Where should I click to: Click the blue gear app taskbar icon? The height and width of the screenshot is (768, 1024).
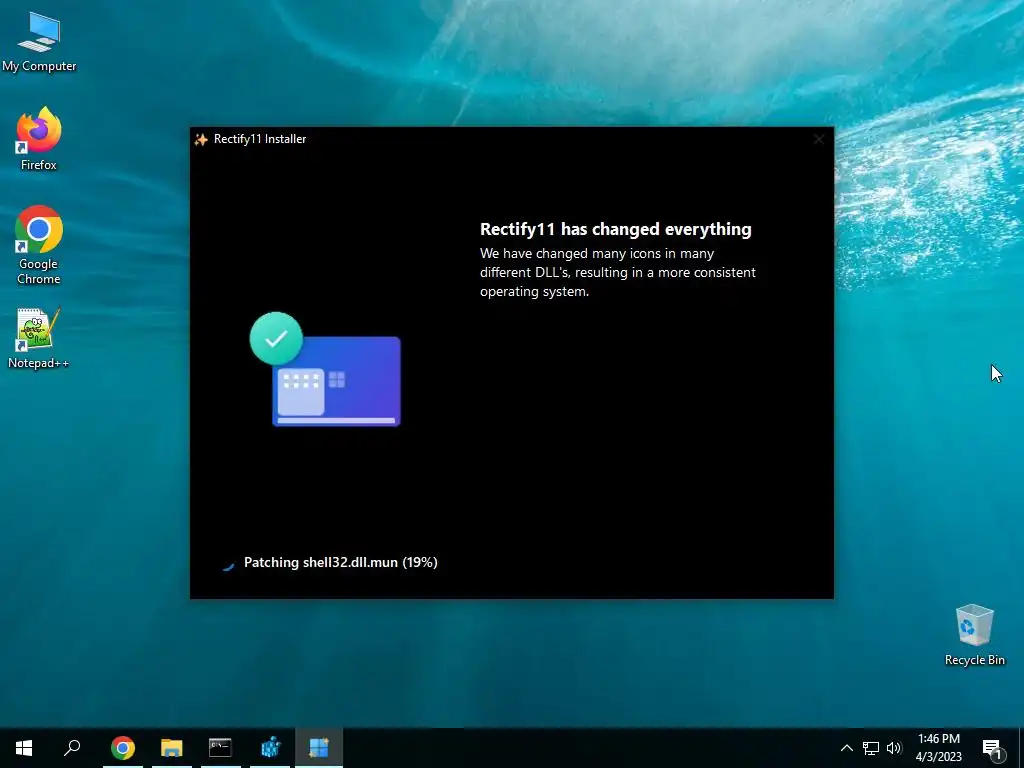[270, 748]
